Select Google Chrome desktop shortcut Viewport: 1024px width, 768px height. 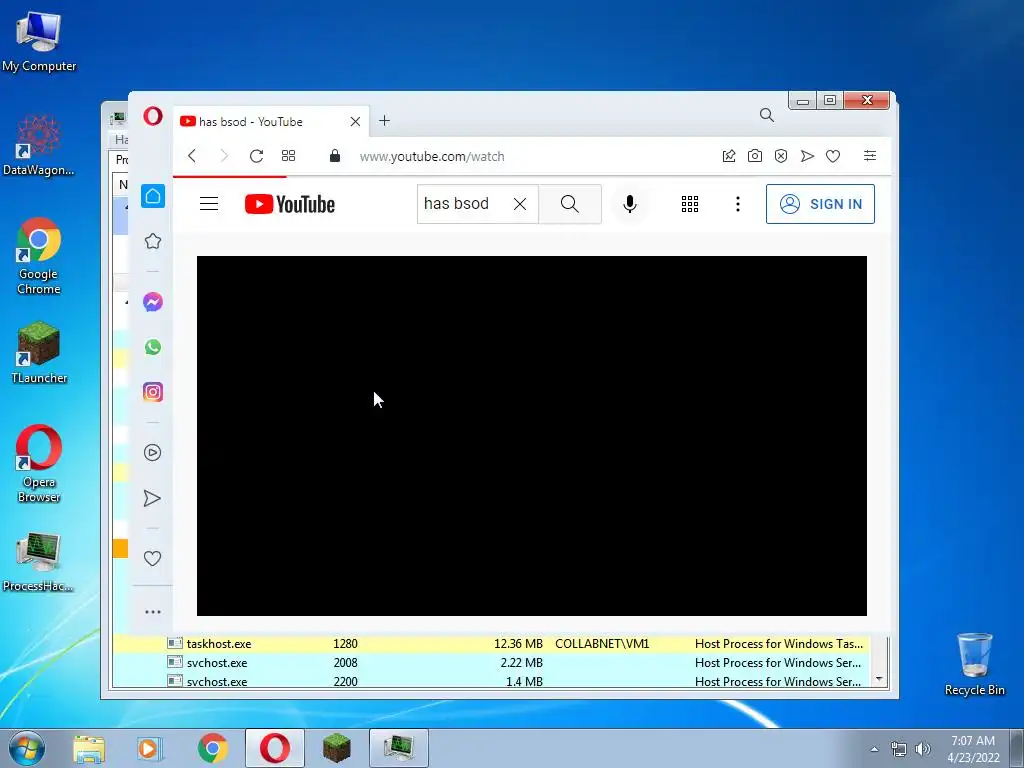[x=39, y=256]
